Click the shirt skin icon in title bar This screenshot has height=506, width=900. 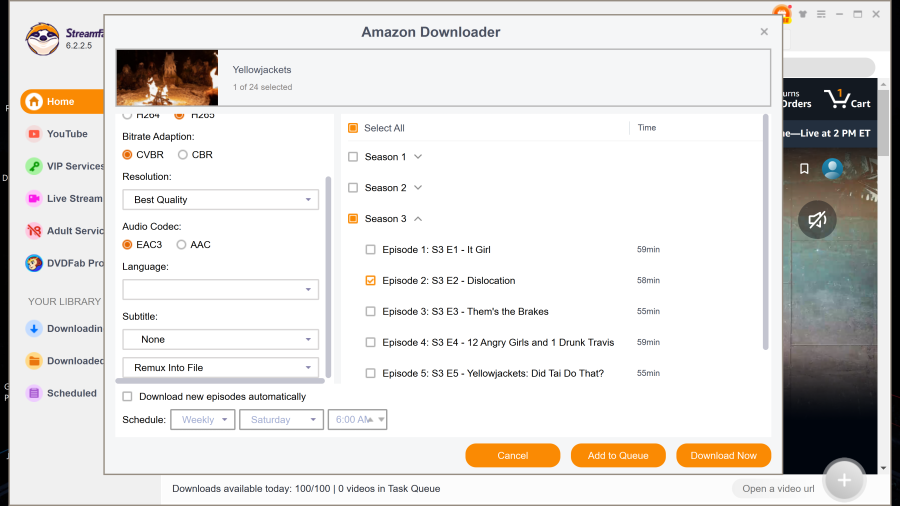(802, 14)
